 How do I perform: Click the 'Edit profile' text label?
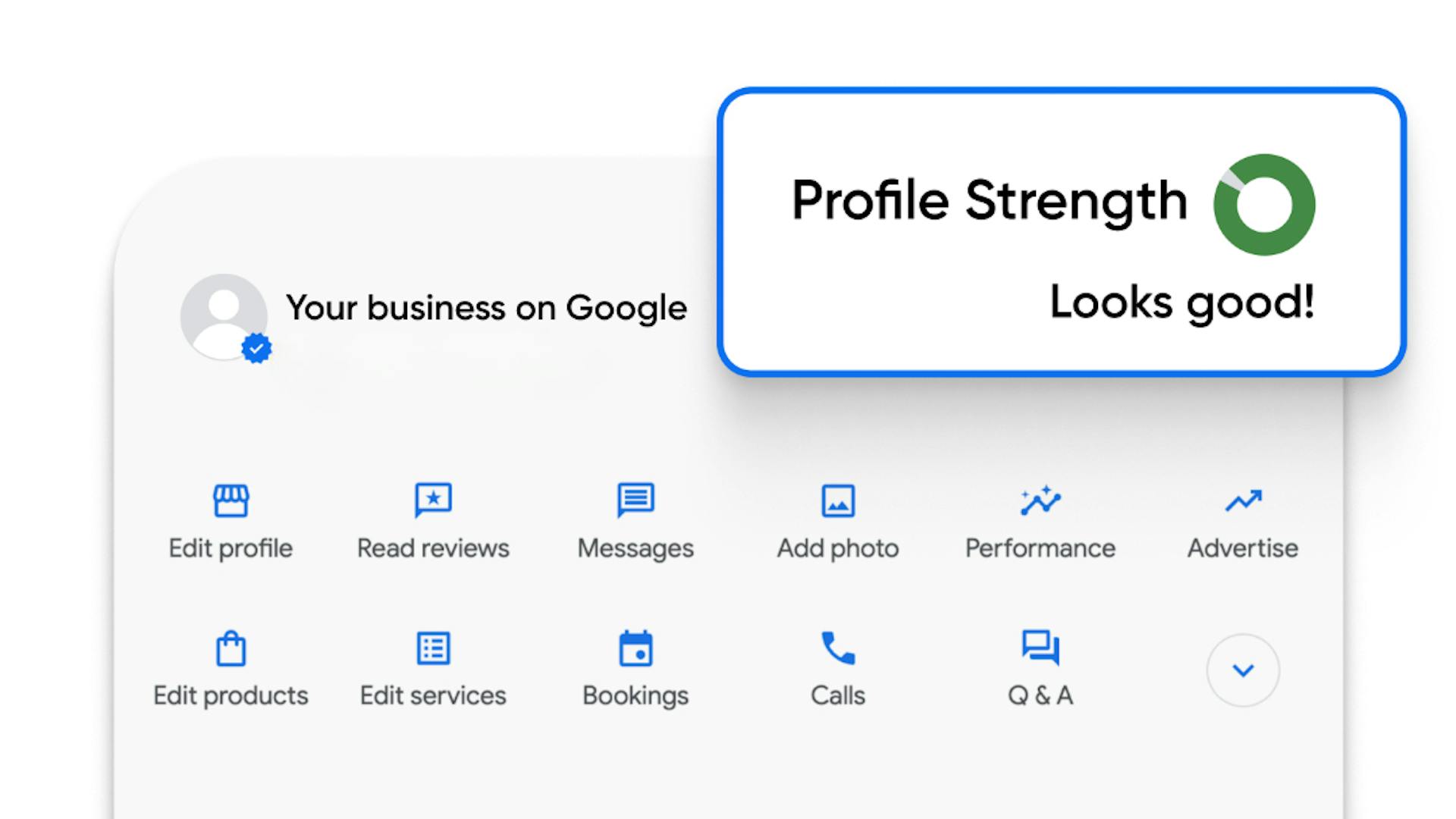(231, 548)
